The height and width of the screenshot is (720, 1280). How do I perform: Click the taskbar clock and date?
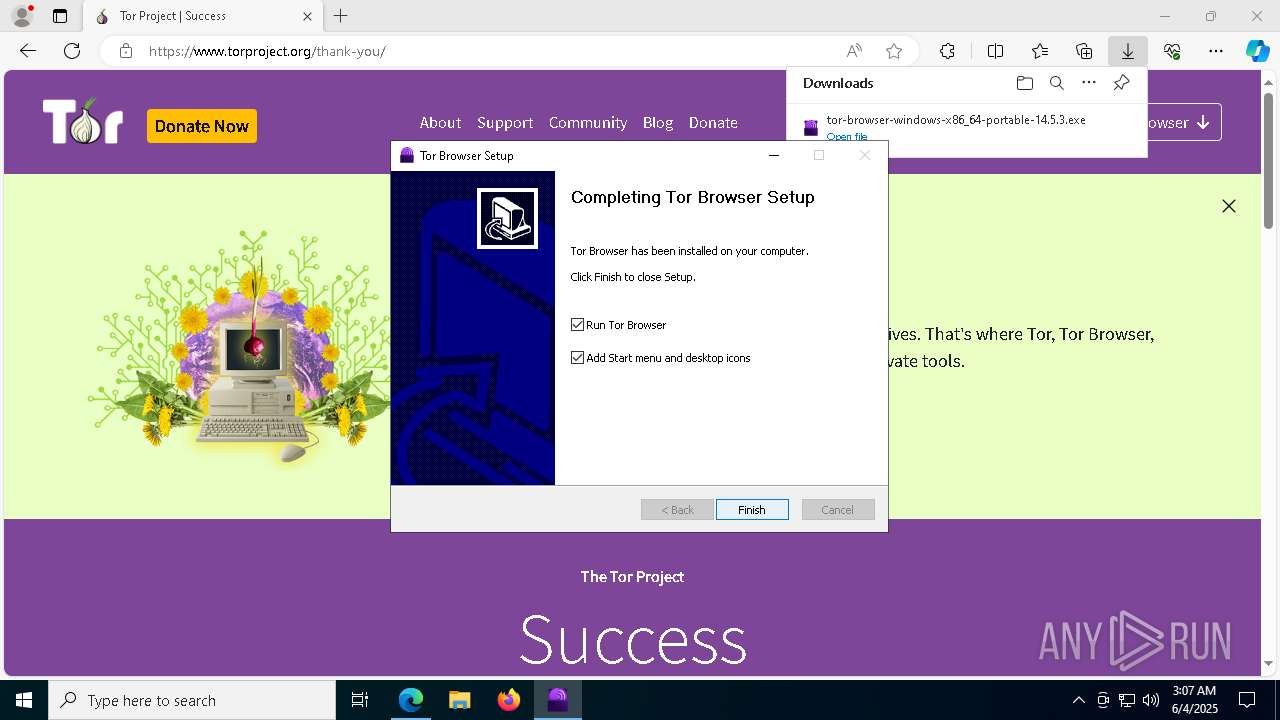pyautogui.click(x=1194, y=700)
